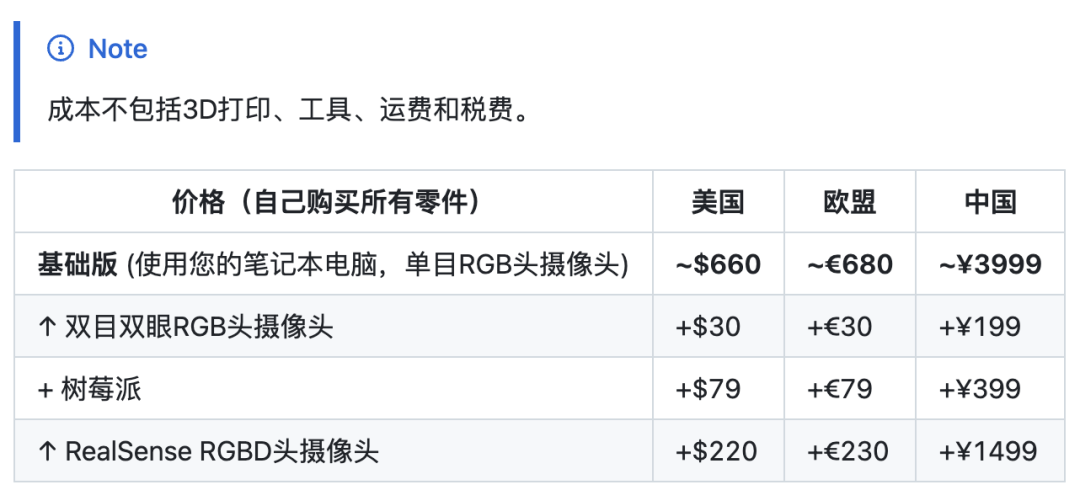Click the up arrow before 双目双眼RGB头摄像头
Screen dimensions: 1080x490
click(47, 327)
